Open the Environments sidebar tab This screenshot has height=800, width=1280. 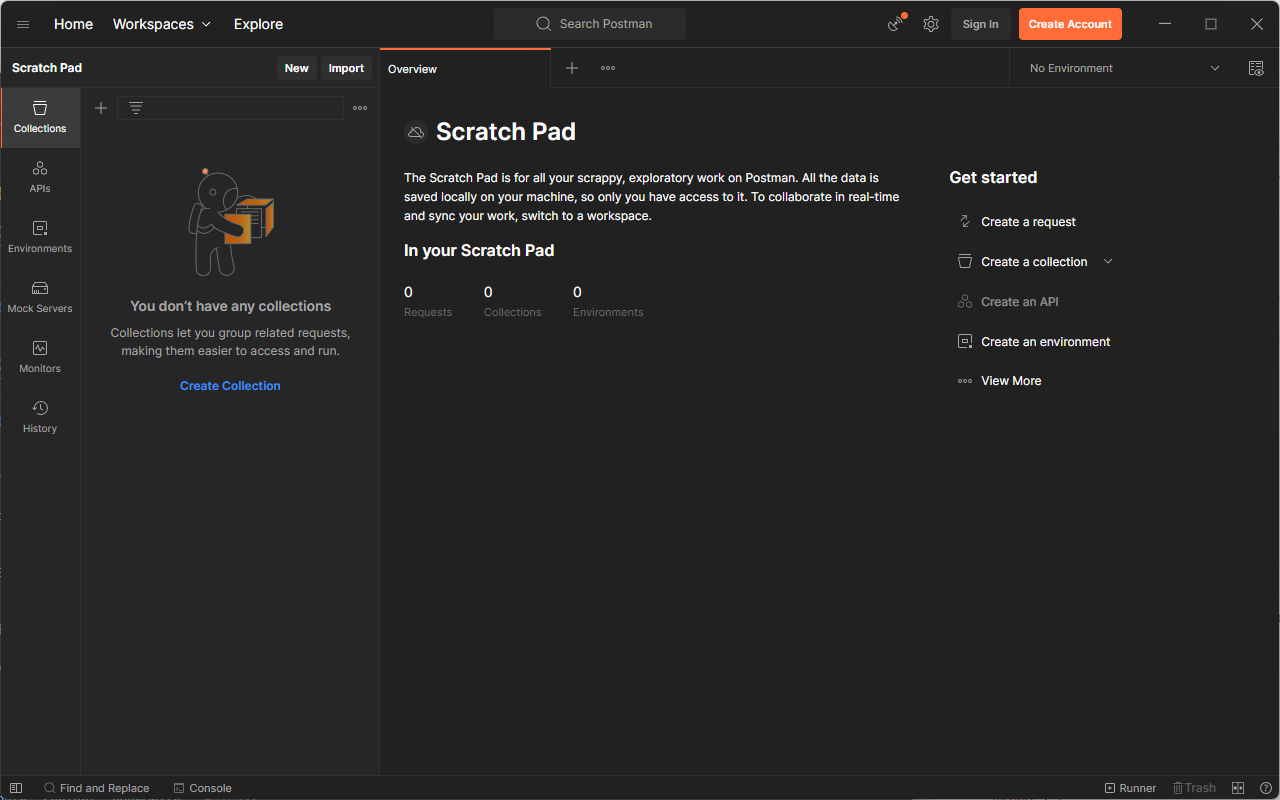click(x=40, y=237)
